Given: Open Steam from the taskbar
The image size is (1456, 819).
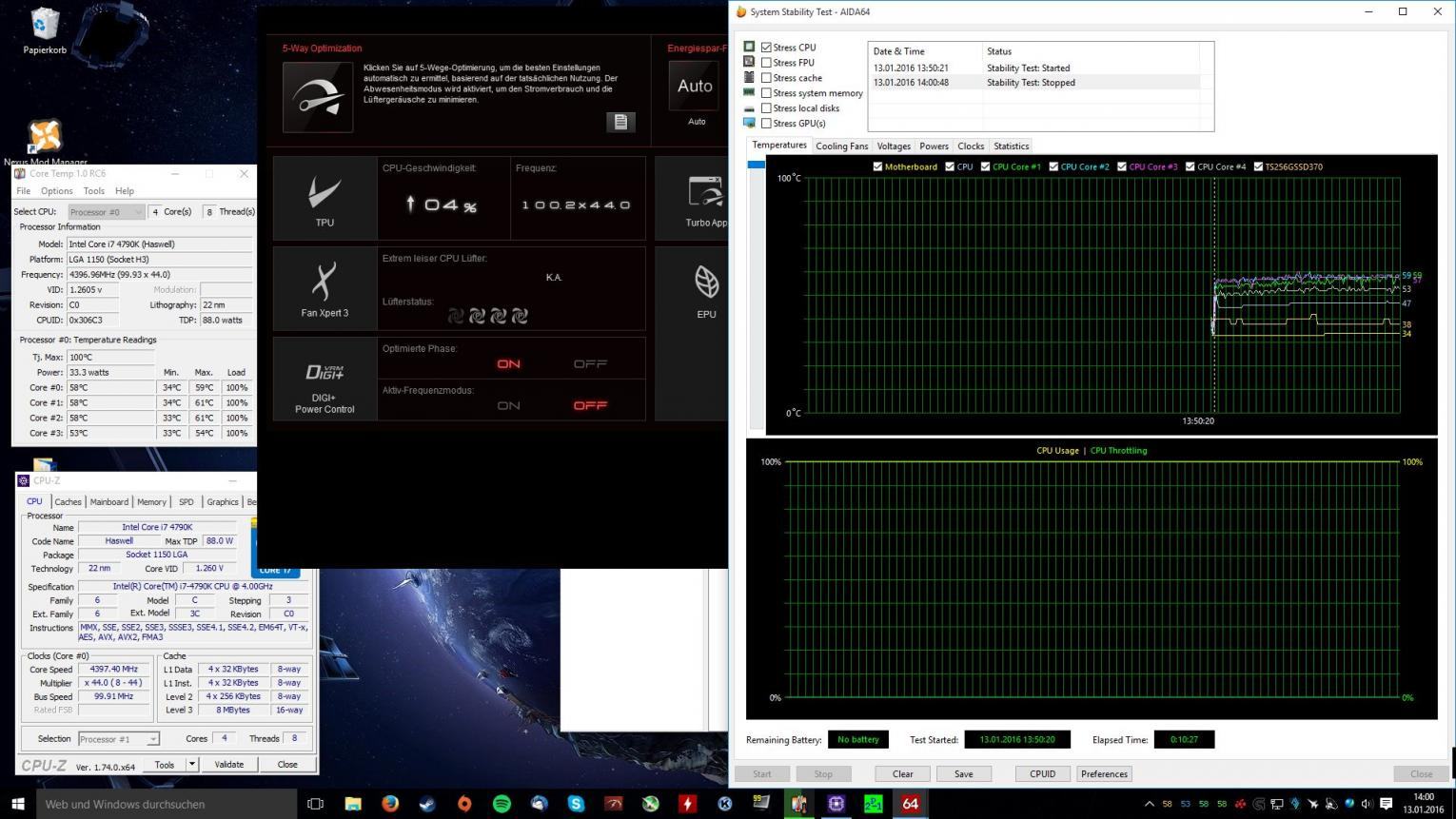Looking at the screenshot, I should tap(427, 804).
